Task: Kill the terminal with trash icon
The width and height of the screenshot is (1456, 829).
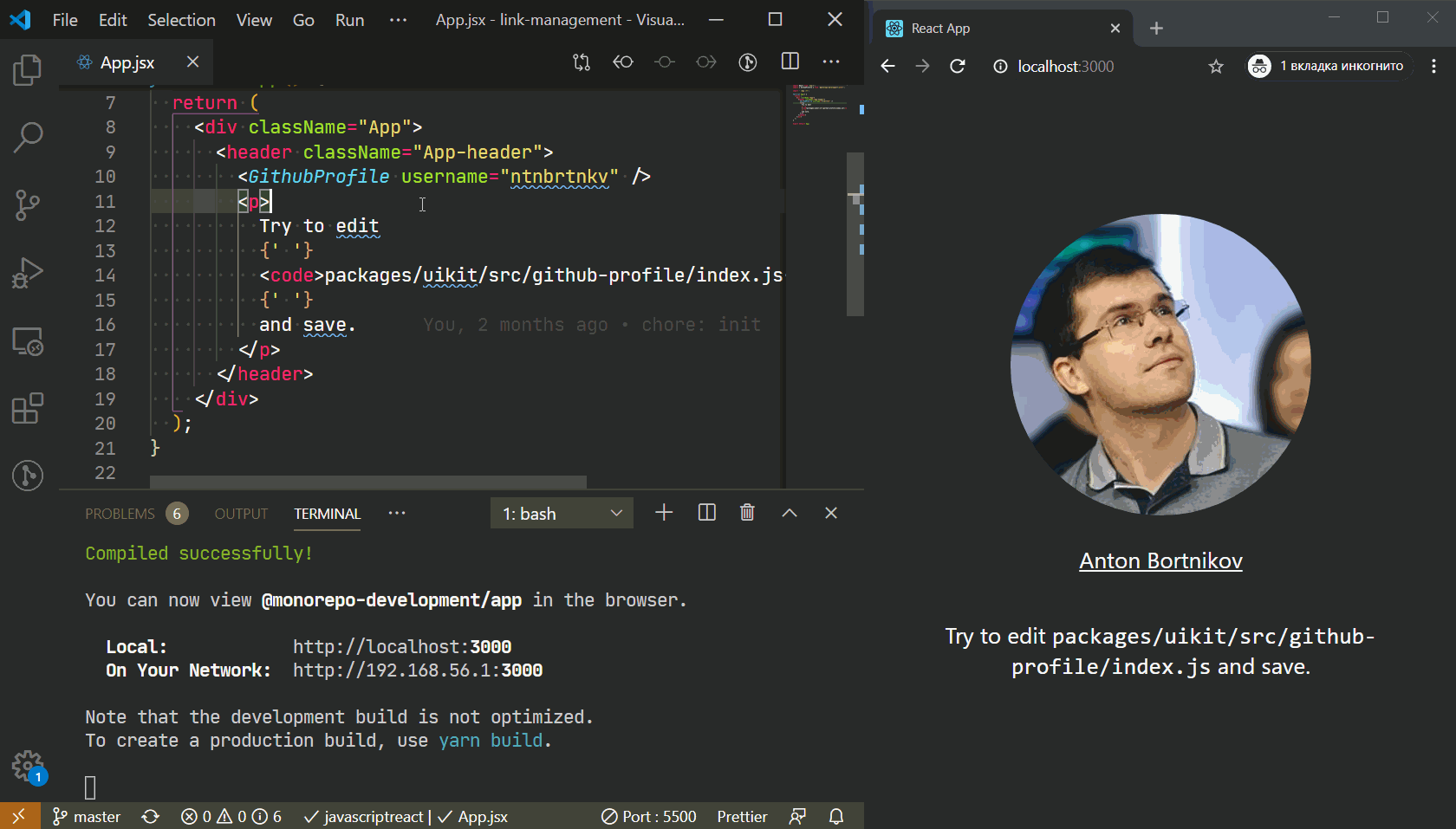Action: tap(747, 513)
